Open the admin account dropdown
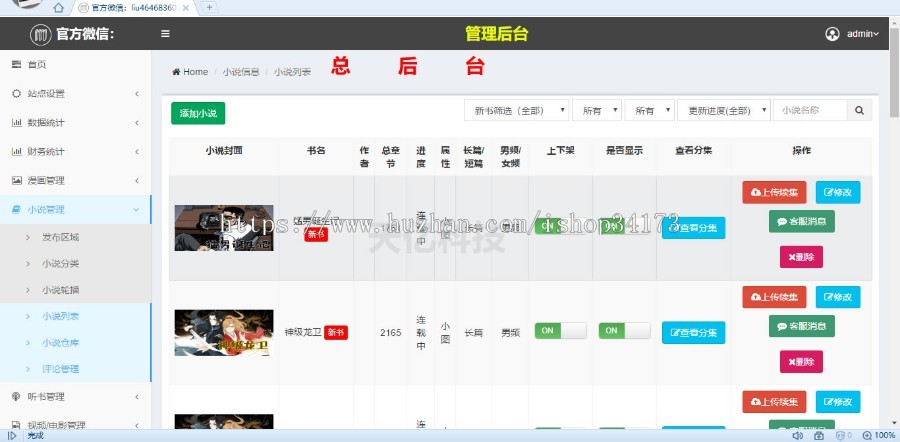Screen dimensions: 900x442 [863, 34]
